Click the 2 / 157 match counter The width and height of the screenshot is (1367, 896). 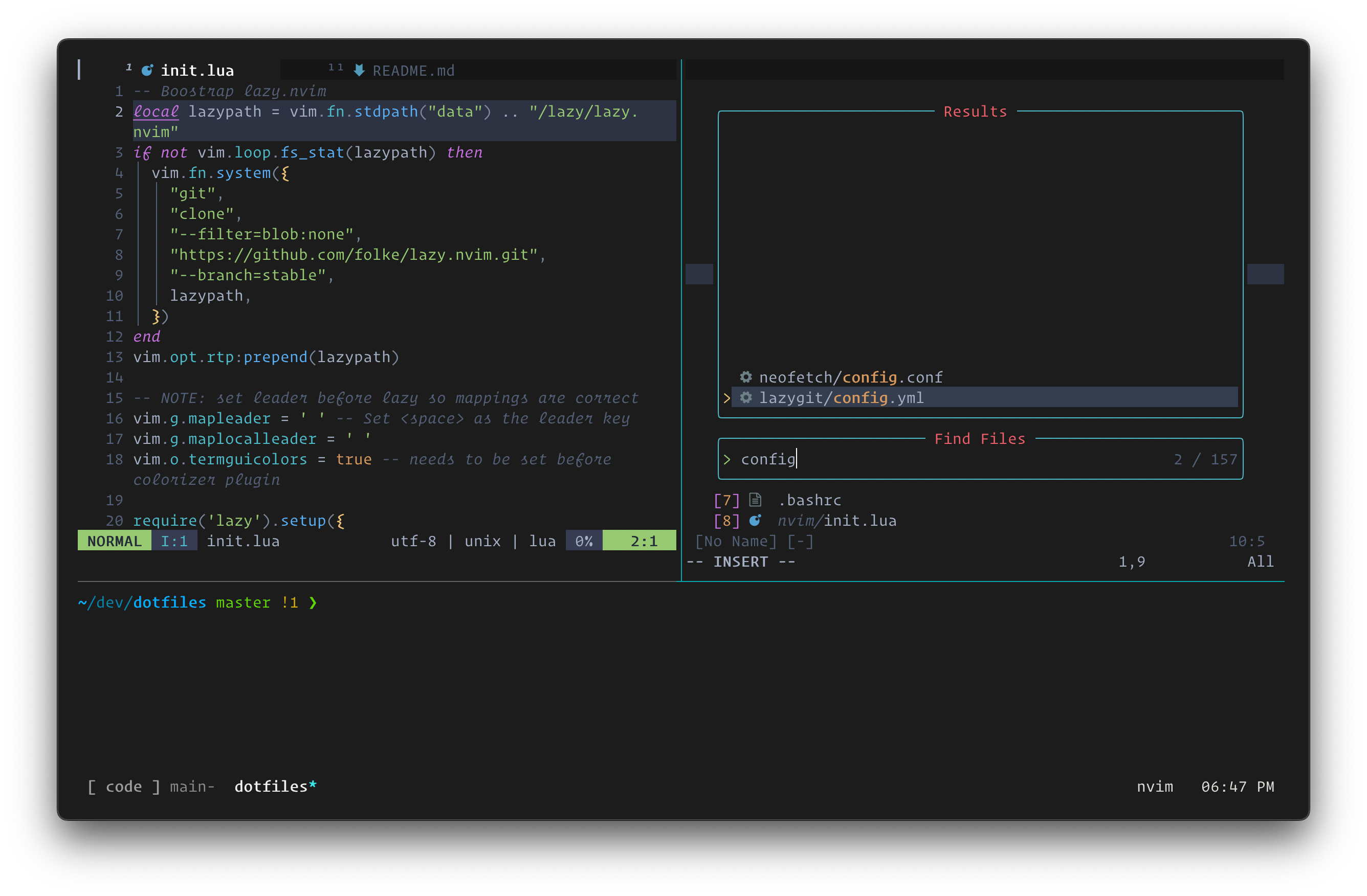pyautogui.click(x=1205, y=459)
